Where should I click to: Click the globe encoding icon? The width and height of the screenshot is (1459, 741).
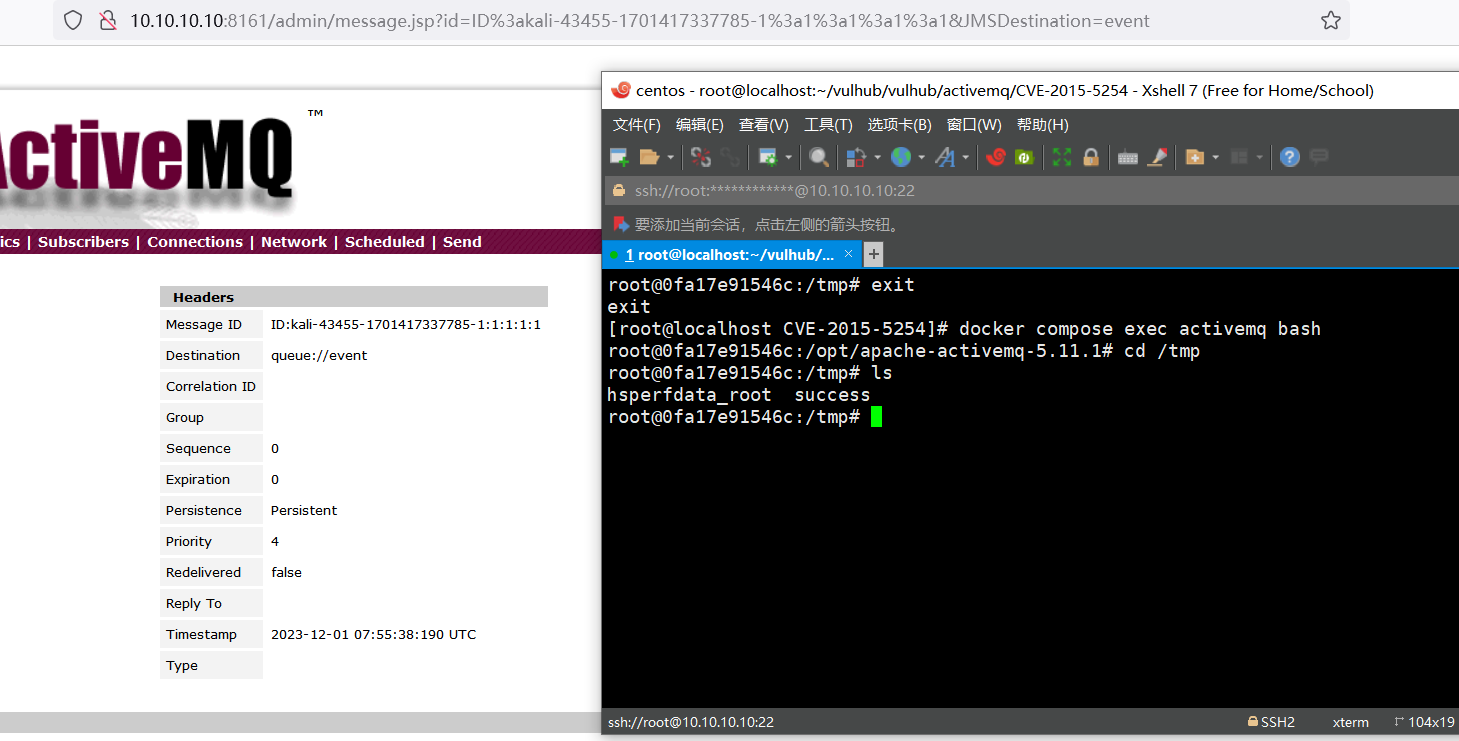(900, 157)
